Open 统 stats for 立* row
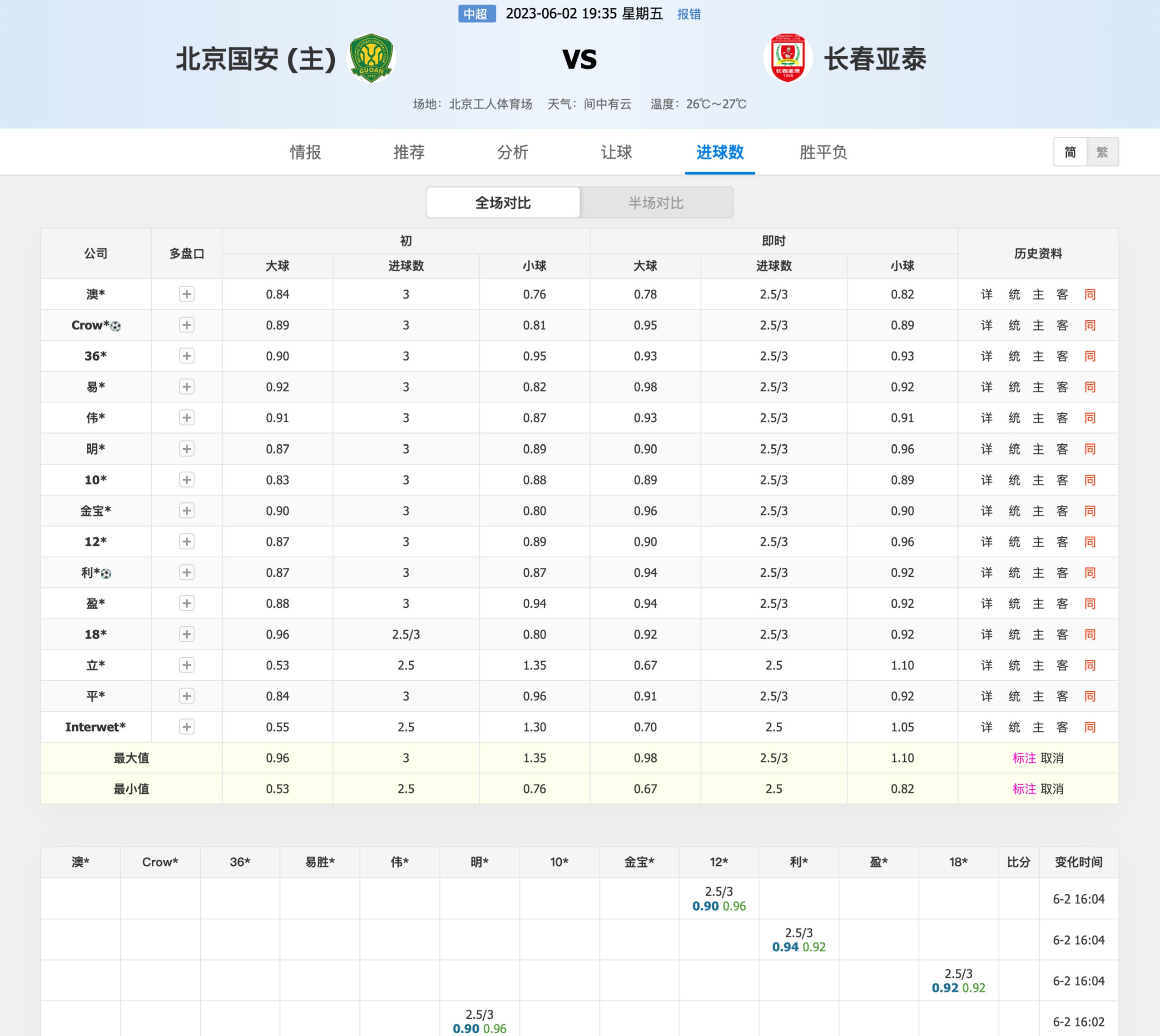Screen dimensions: 1160x1036 pos(1014,665)
